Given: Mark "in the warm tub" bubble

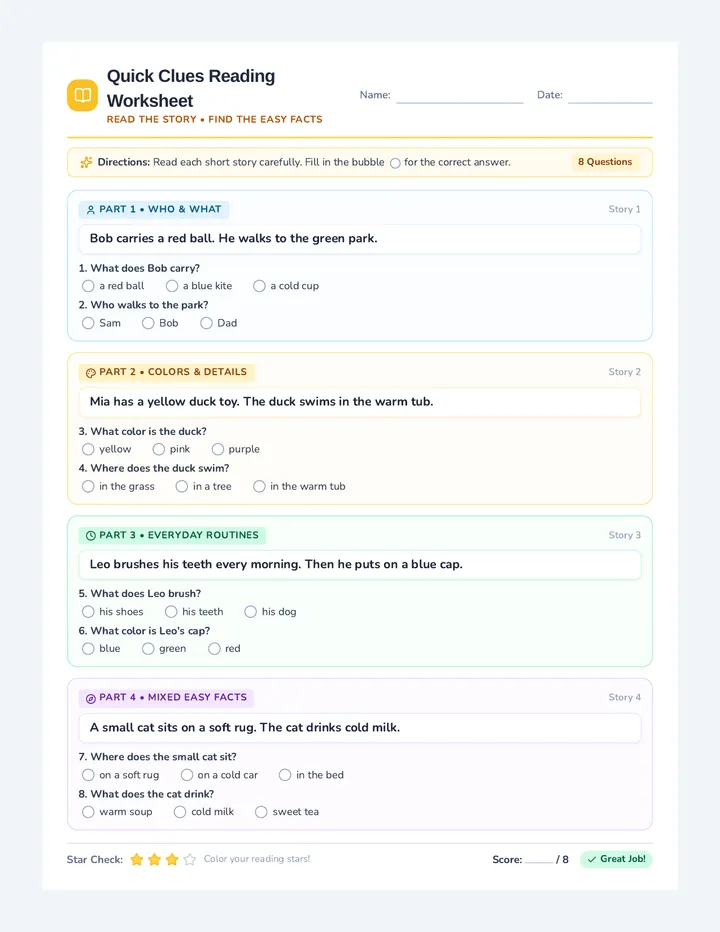Looking at the screenshot, I should (259, 486).
